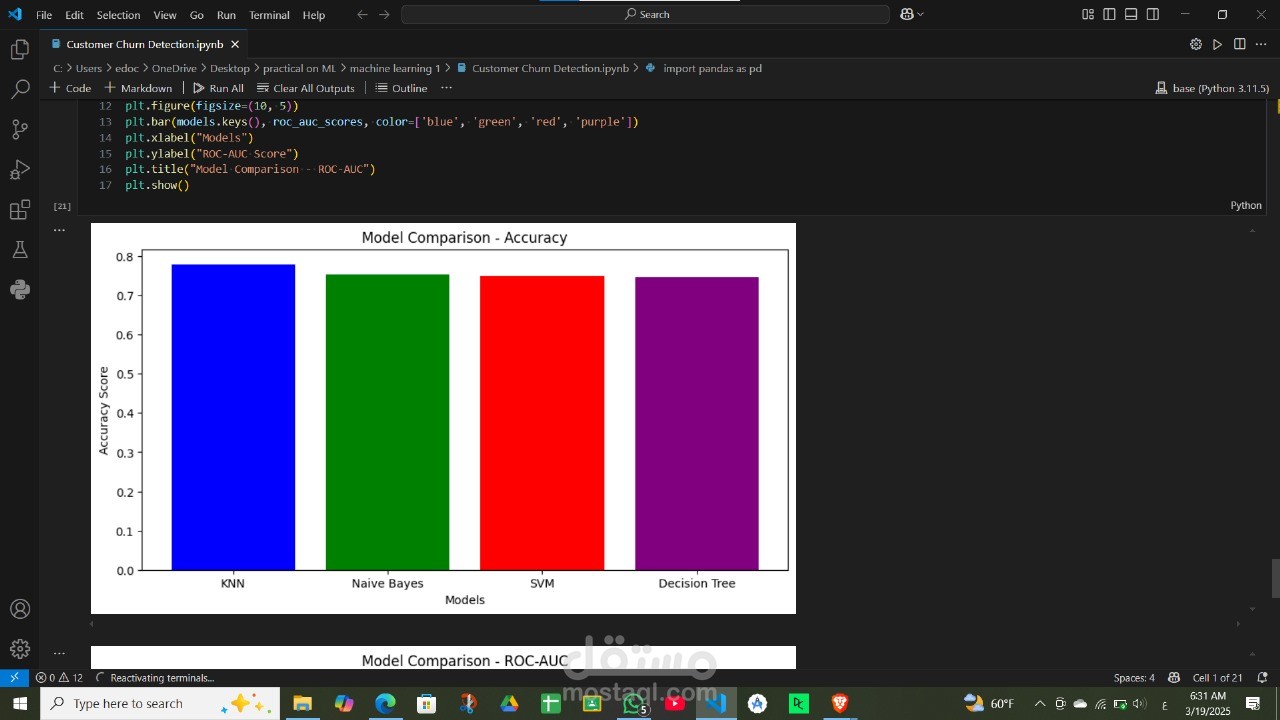Open Microsoft Edge from taskbar

coord(385,703)
